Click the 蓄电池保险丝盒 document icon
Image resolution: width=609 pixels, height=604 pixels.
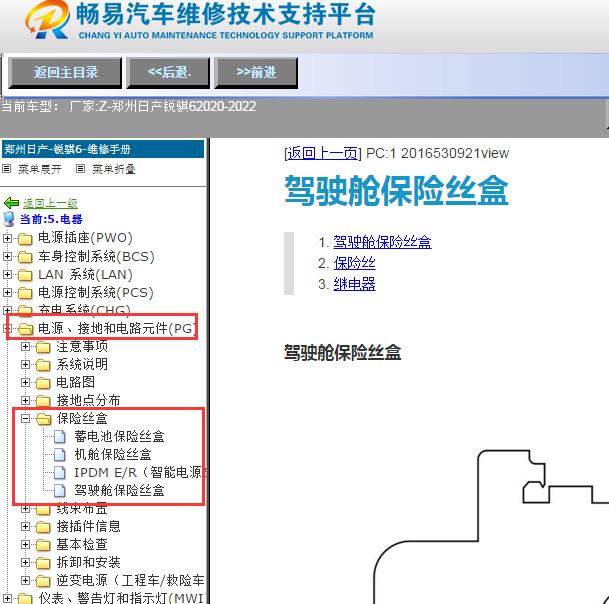(x=59, y=437)
